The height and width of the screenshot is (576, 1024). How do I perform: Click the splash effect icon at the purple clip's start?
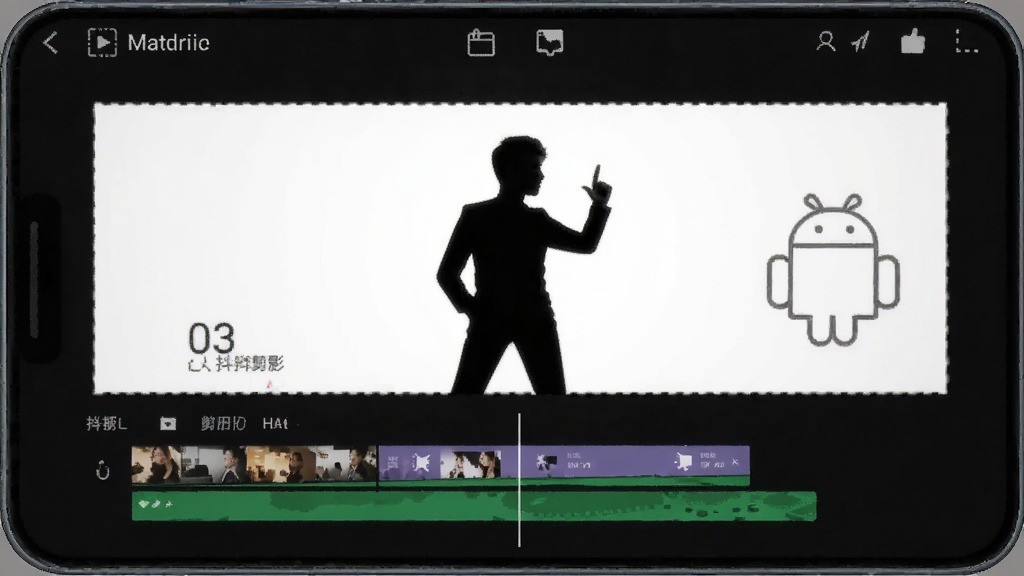421,464
